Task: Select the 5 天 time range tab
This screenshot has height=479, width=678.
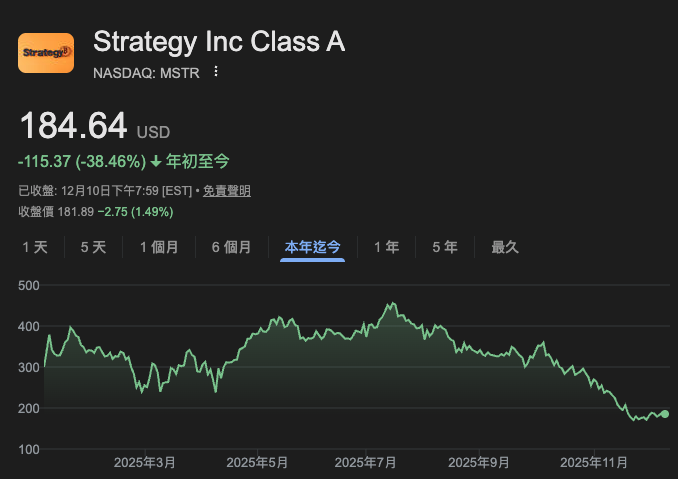Action: [93, 247]
